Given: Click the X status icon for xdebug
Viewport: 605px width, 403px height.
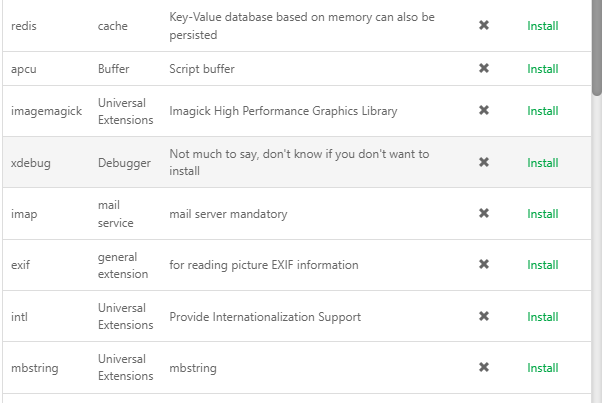Looking at the screenshot, I should click(x=484, y=162).
